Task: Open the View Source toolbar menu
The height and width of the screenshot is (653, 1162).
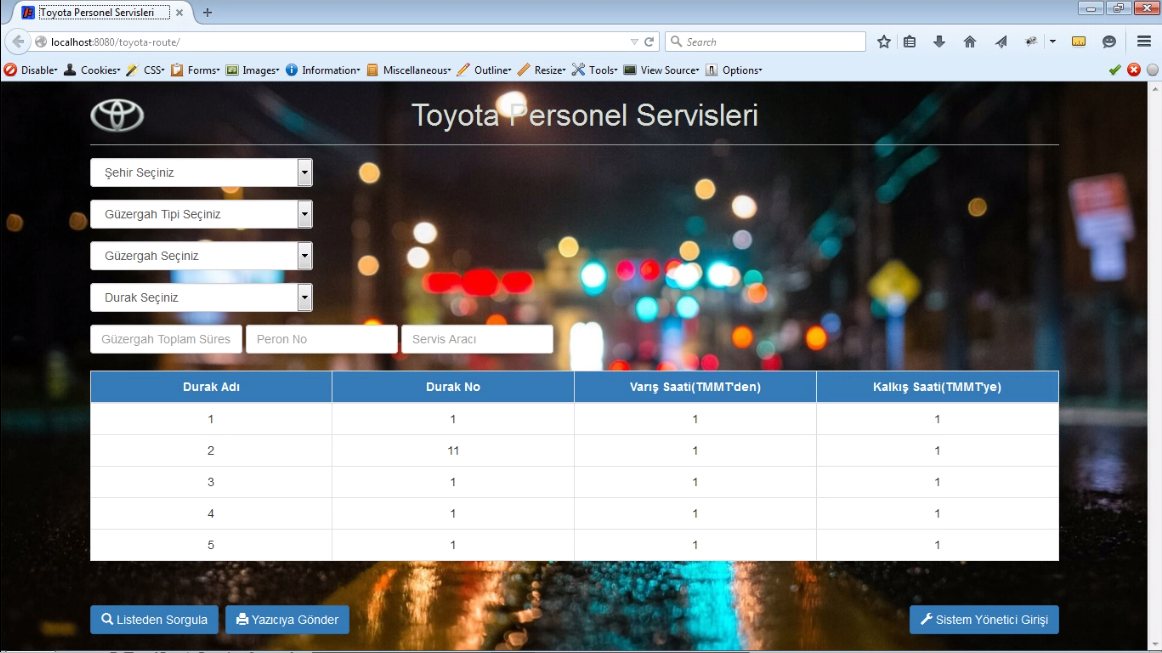Action: 661,70
